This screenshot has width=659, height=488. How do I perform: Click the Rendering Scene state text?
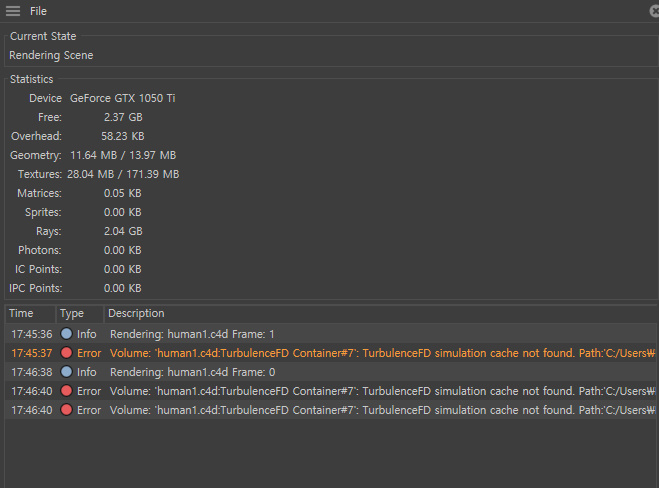pos(51,55)
